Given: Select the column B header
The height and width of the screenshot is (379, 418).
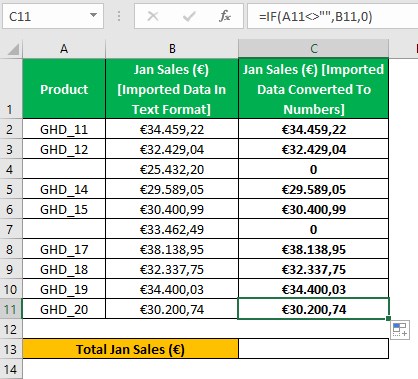Looking at the screenshot, I should (x=172, y=49).
